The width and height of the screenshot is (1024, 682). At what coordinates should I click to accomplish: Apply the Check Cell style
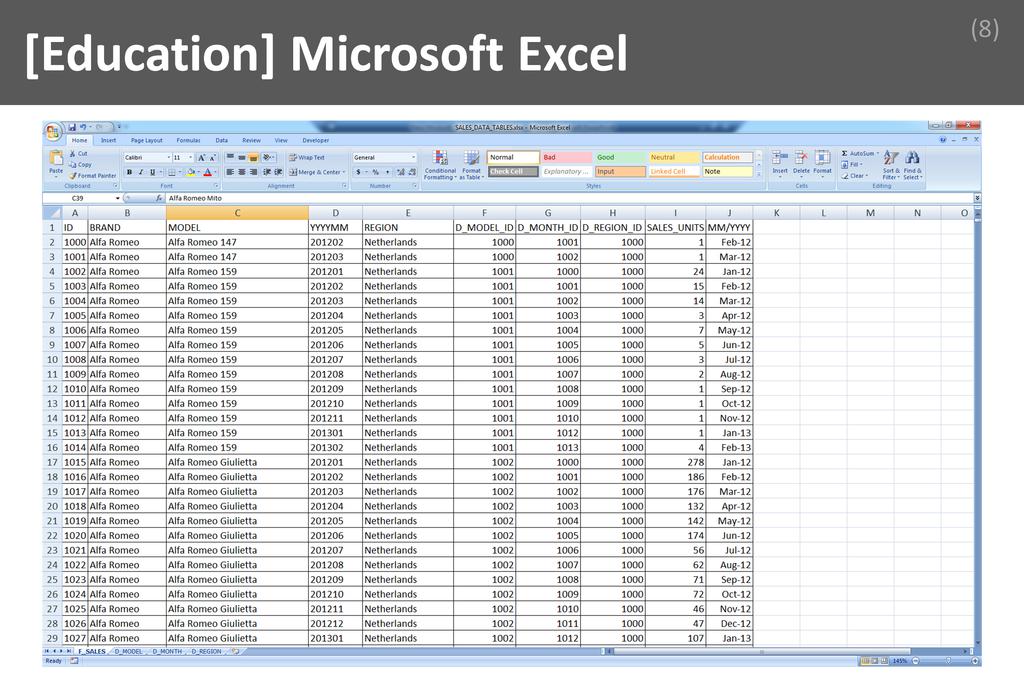coord(513,172)
